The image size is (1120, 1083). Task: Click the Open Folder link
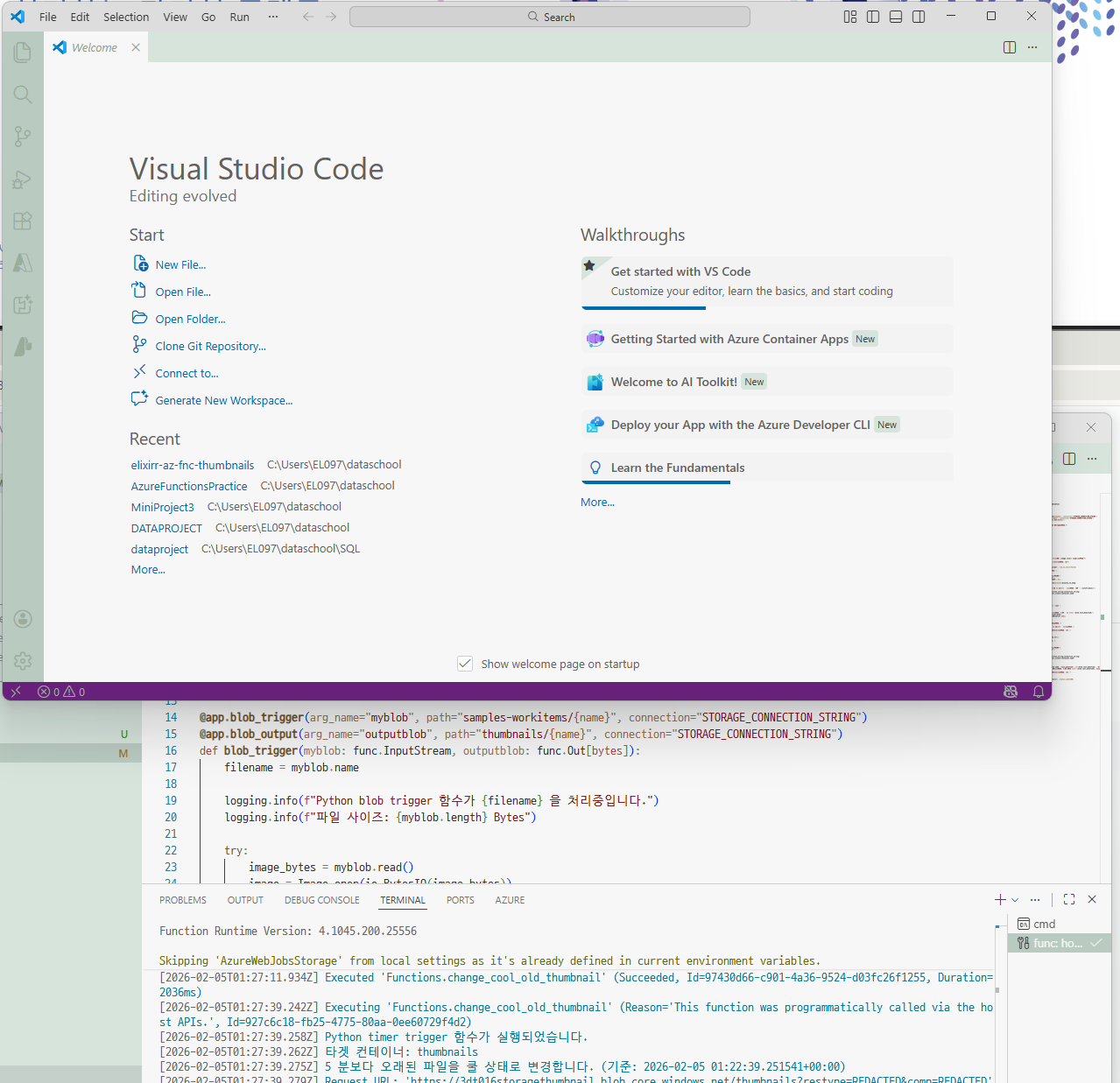pyautogui.click(x=190, y=319)
